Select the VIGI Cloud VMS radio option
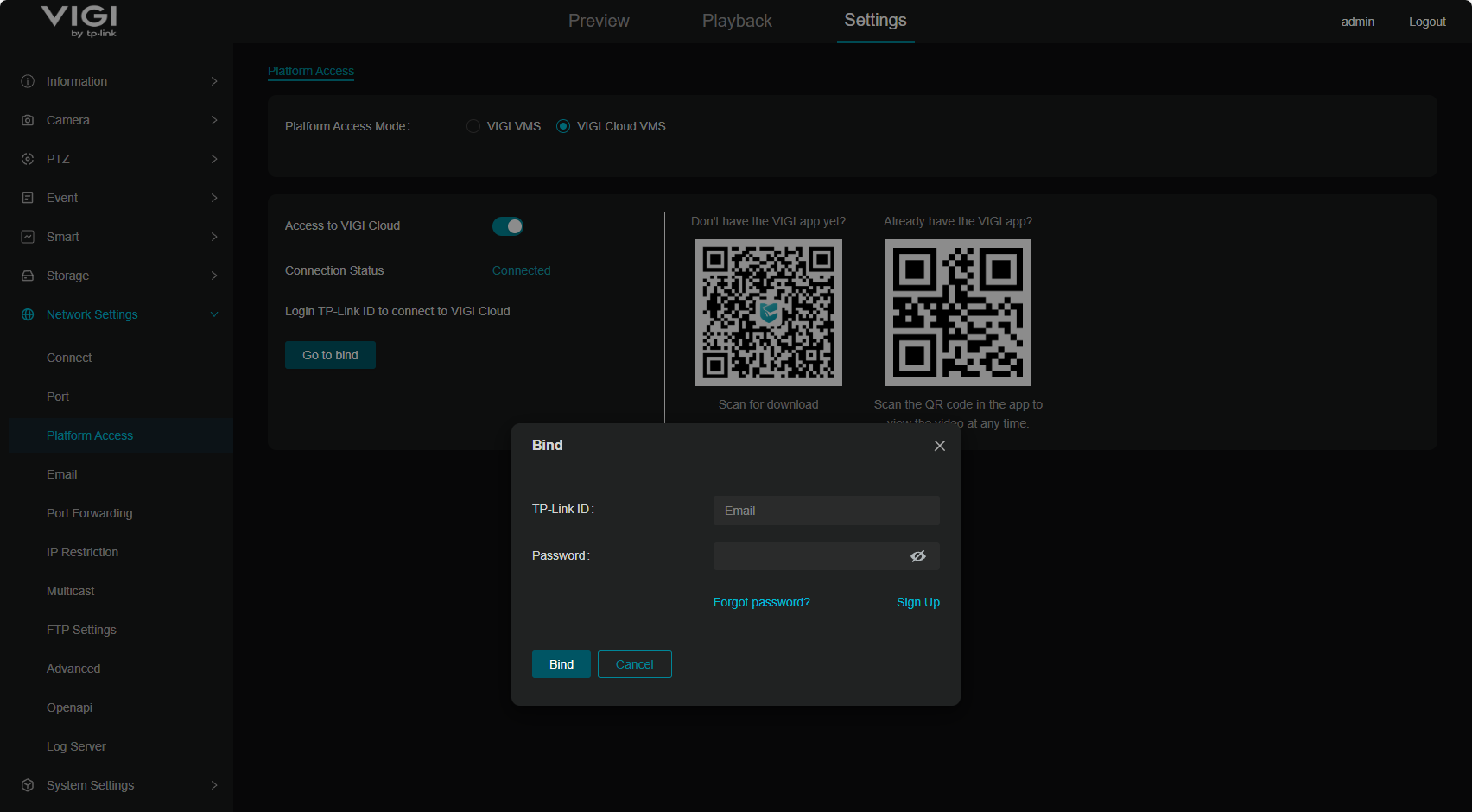Viewport: 1472px width, 812px height. [563, 126]
